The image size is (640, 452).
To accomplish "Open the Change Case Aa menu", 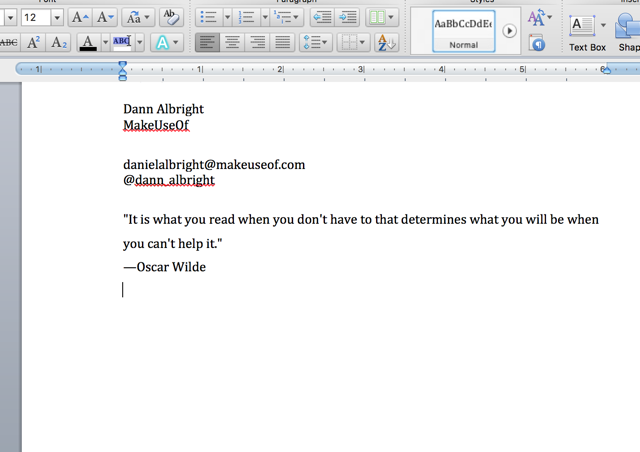I will tap(138, 17).
